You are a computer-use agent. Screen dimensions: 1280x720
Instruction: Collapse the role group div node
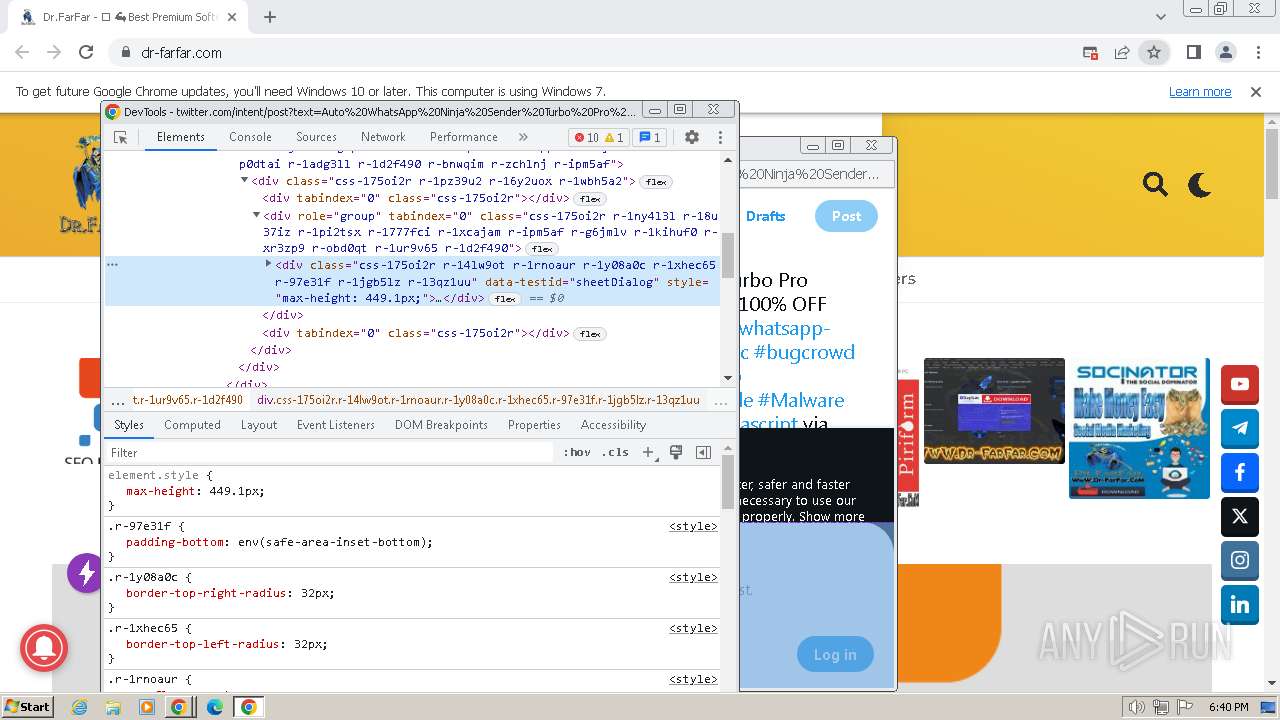[x=256, y=215]
